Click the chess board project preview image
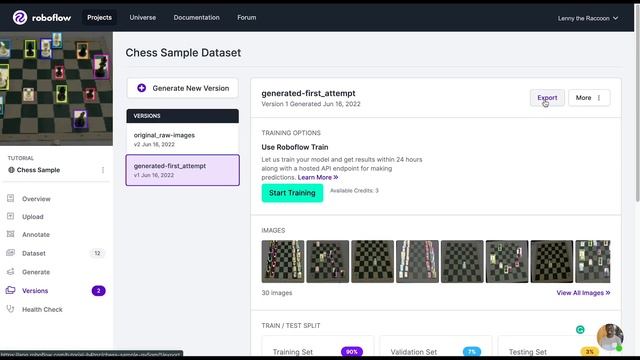The width and height of the screenshot is (640, 360). point(56,89)
